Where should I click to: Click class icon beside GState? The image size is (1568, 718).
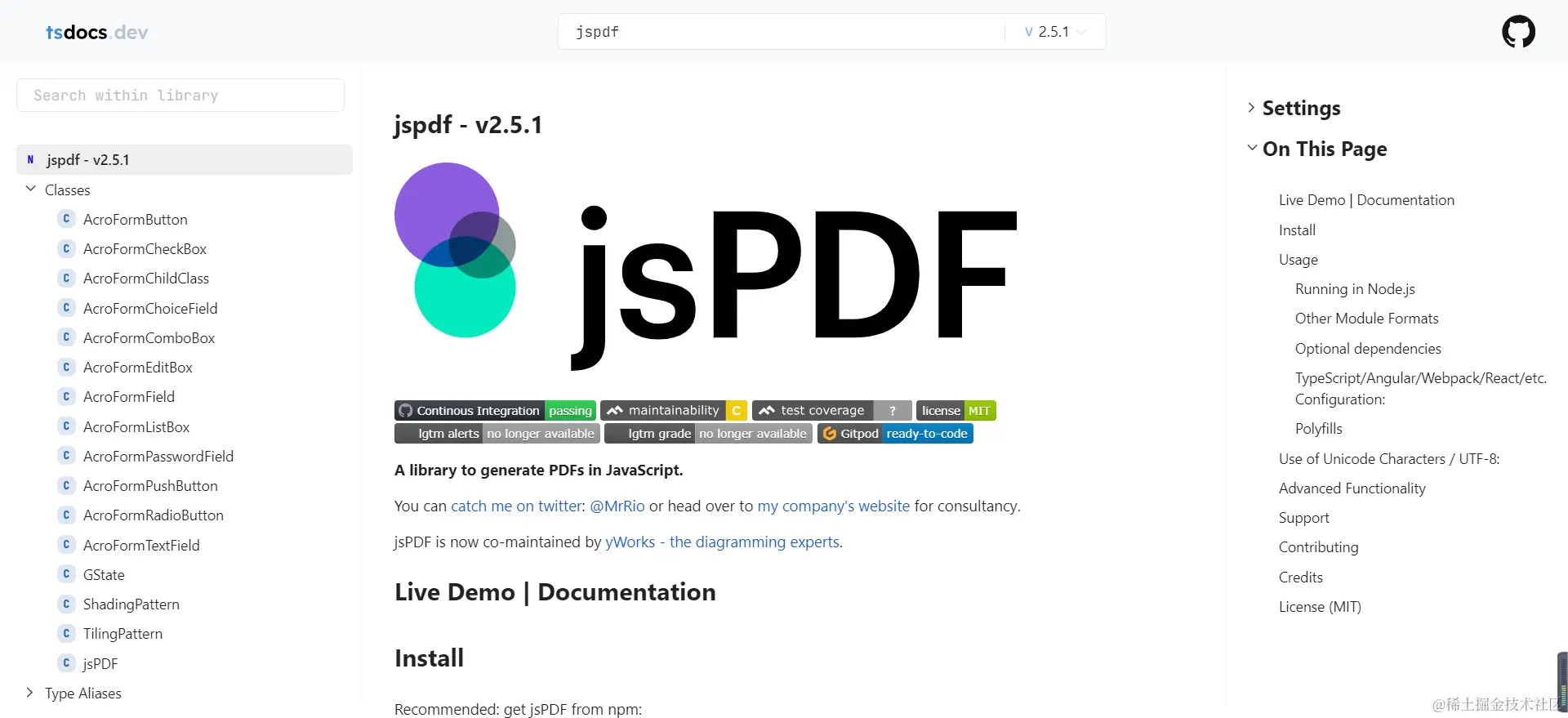(67, 574)
